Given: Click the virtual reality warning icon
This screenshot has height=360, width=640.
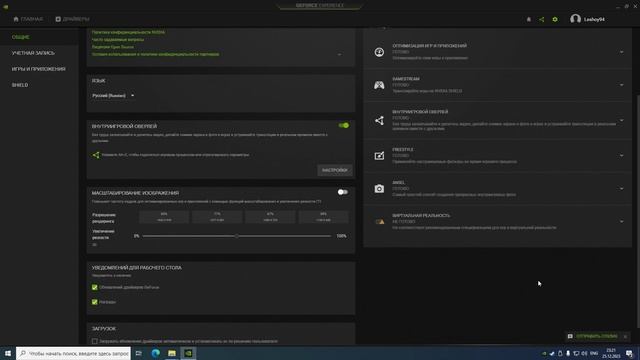Looking at the screenshot, I should (x=380, y=222).
